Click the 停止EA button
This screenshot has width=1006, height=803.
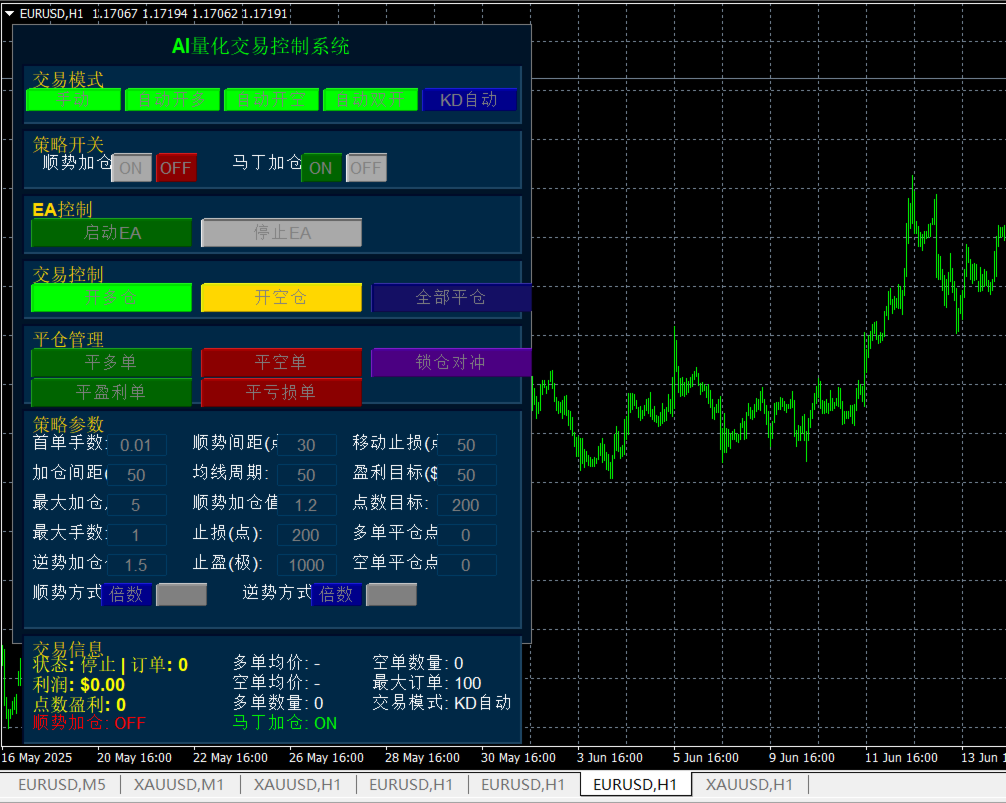[282, 233]
